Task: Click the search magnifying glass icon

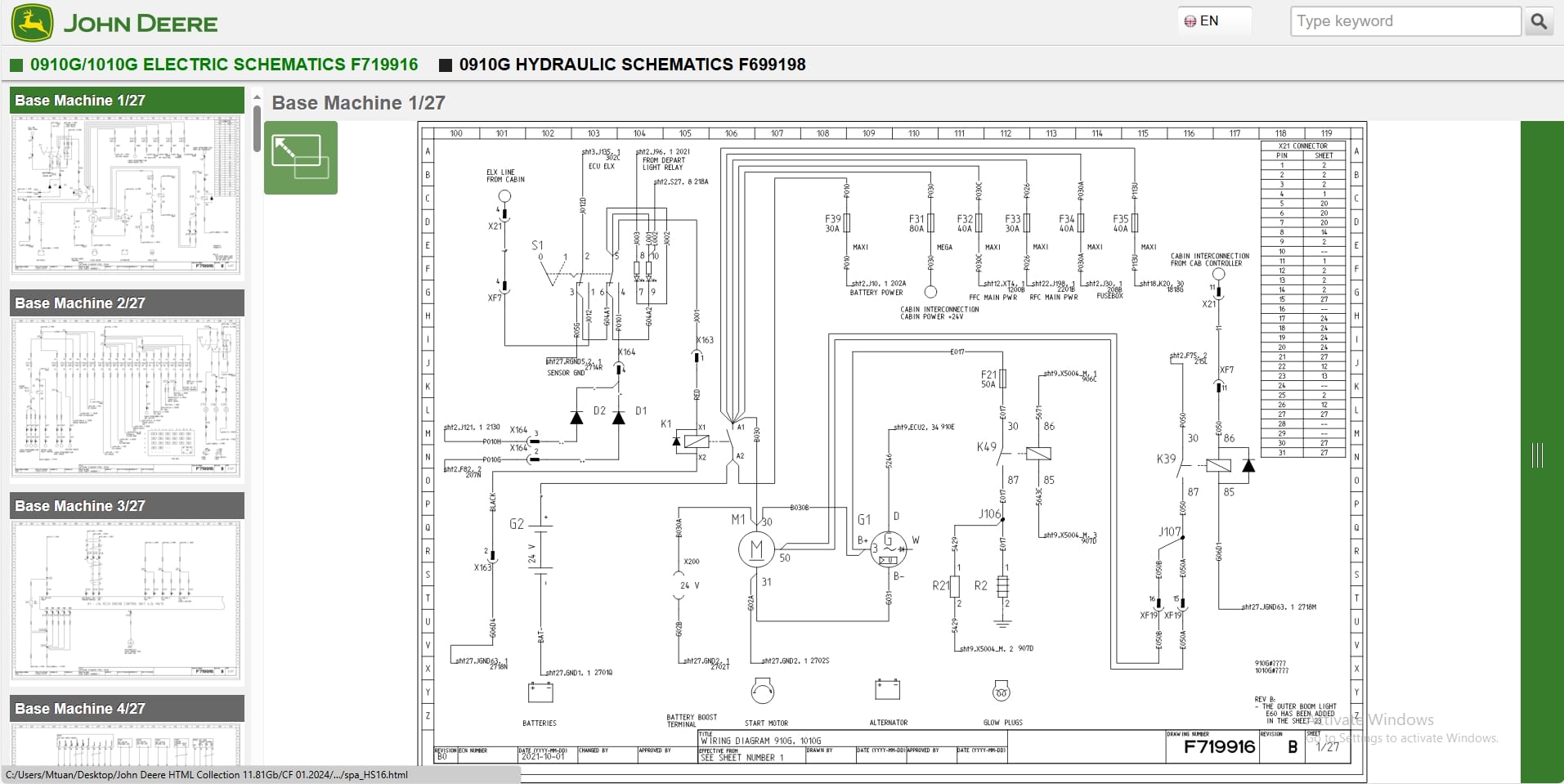Action: coord(1540,20)
